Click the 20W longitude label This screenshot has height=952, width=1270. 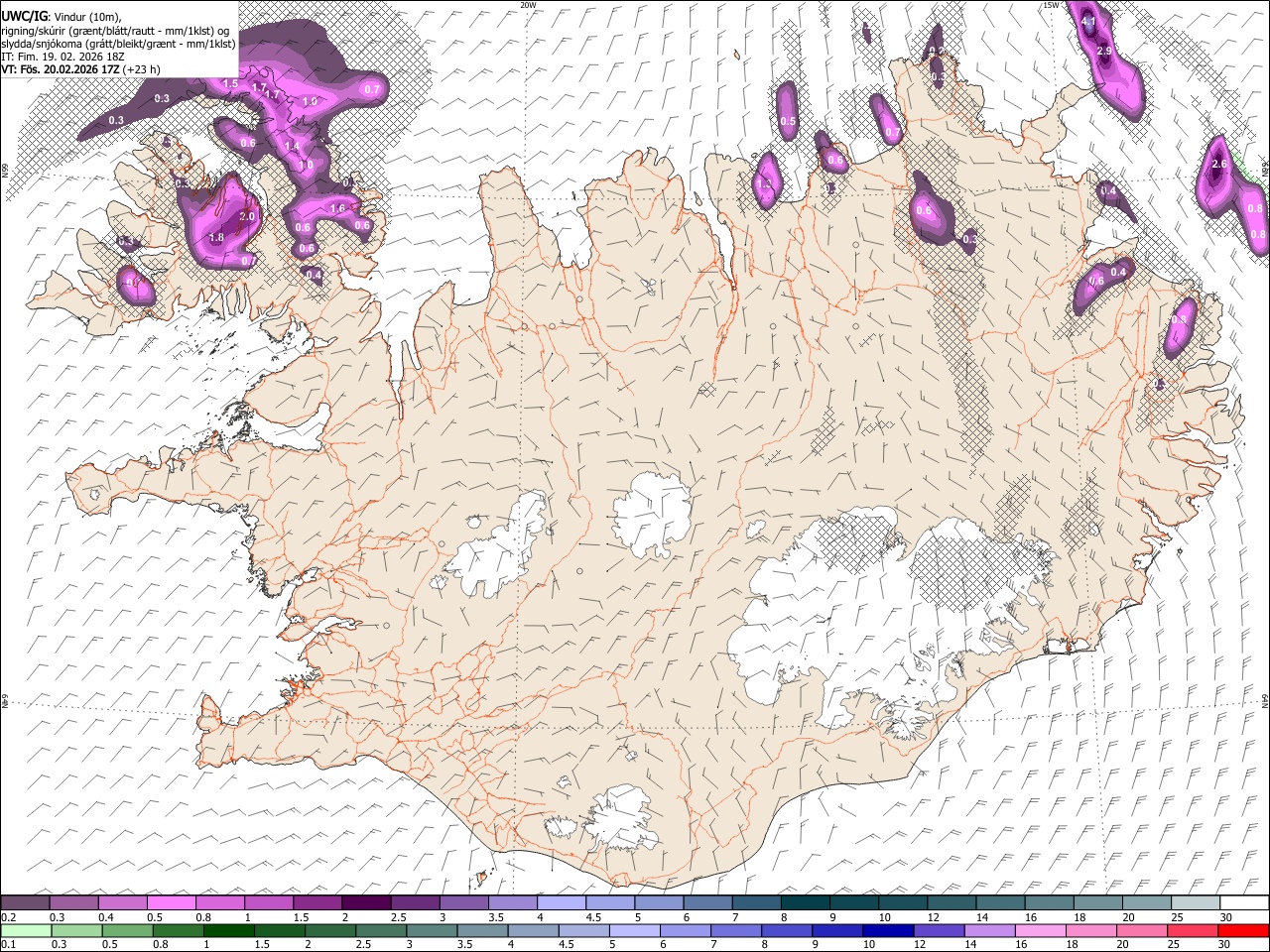pyautogui.click(x=528, y=5)
